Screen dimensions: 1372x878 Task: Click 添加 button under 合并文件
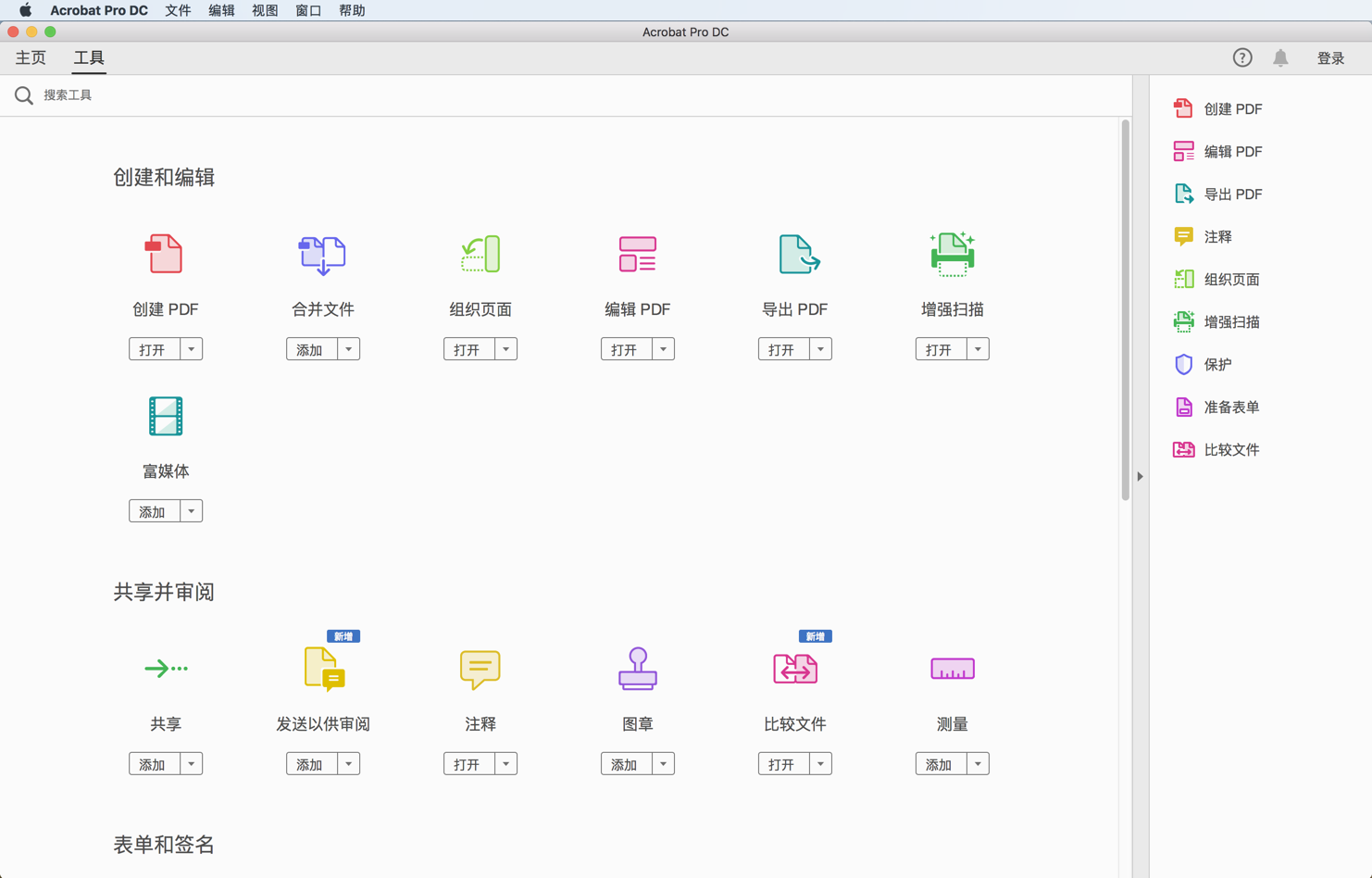pos(311,349)
